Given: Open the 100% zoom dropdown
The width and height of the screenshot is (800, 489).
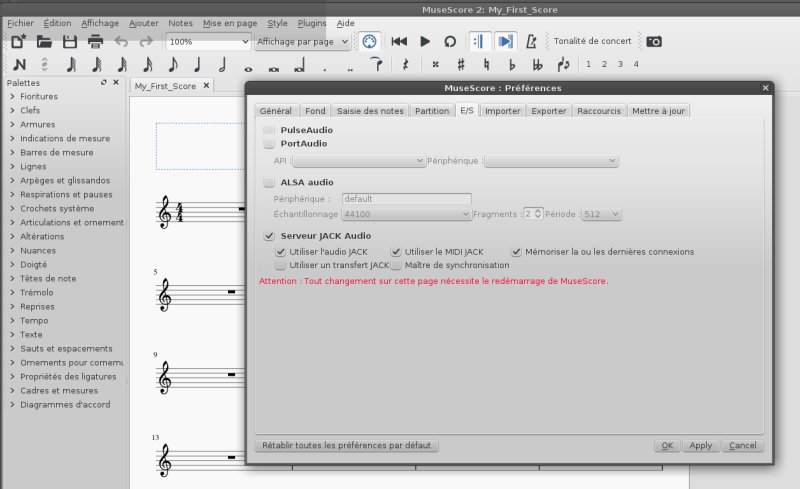Looking at the screenshot, I should tap(209, 42).
